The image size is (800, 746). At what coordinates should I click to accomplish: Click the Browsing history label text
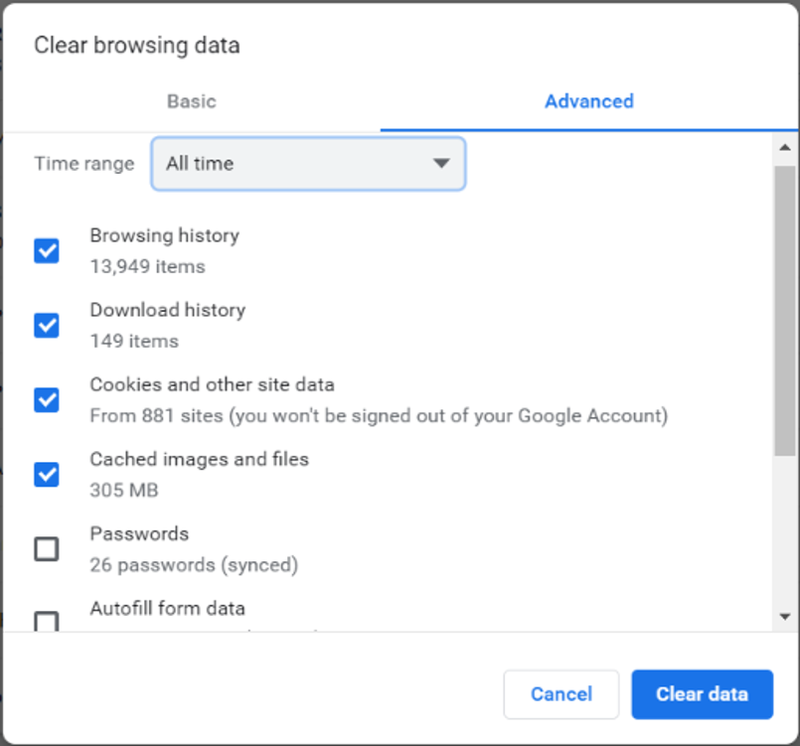click(x=164, y=236)
